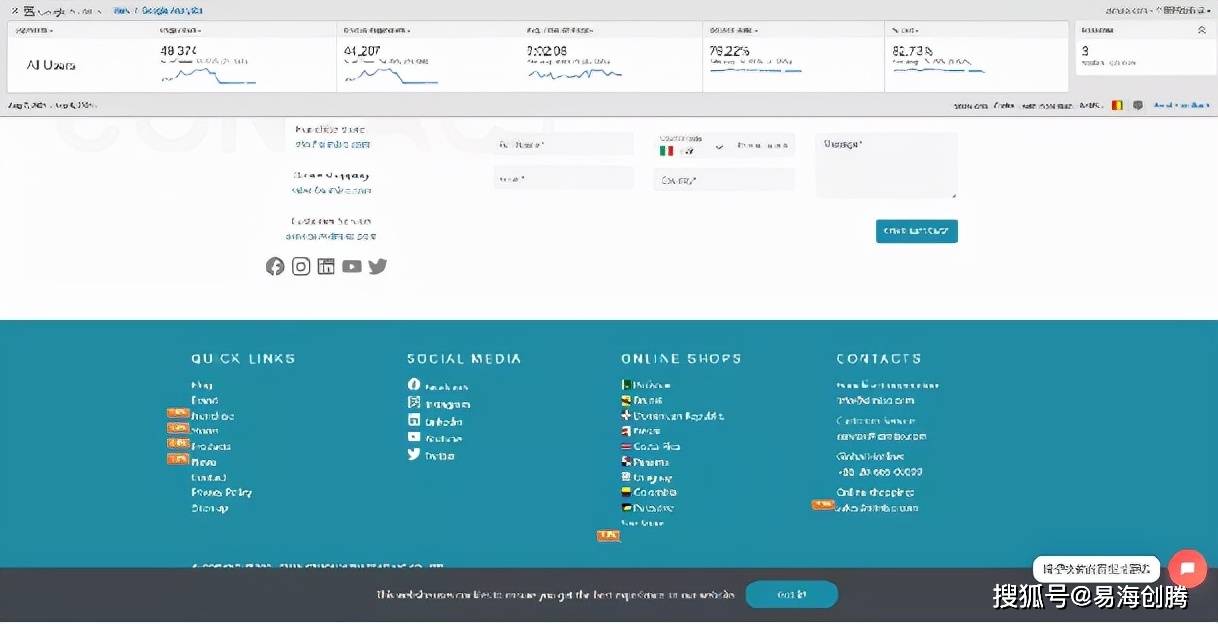
Task: Click the 48,374 users metric
Action: pyautogui.click(x=177, y=50)
